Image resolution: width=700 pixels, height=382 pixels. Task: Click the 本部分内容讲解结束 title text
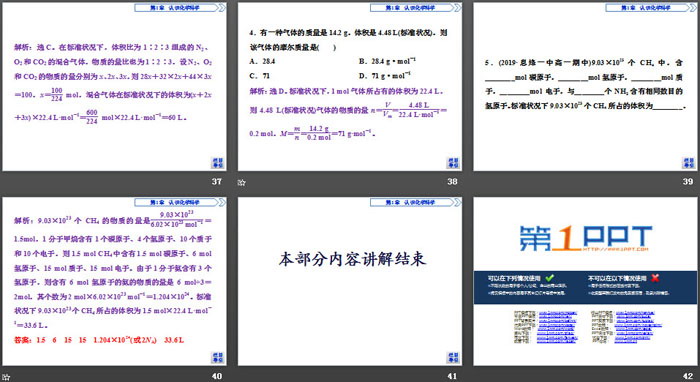[352, 259]
